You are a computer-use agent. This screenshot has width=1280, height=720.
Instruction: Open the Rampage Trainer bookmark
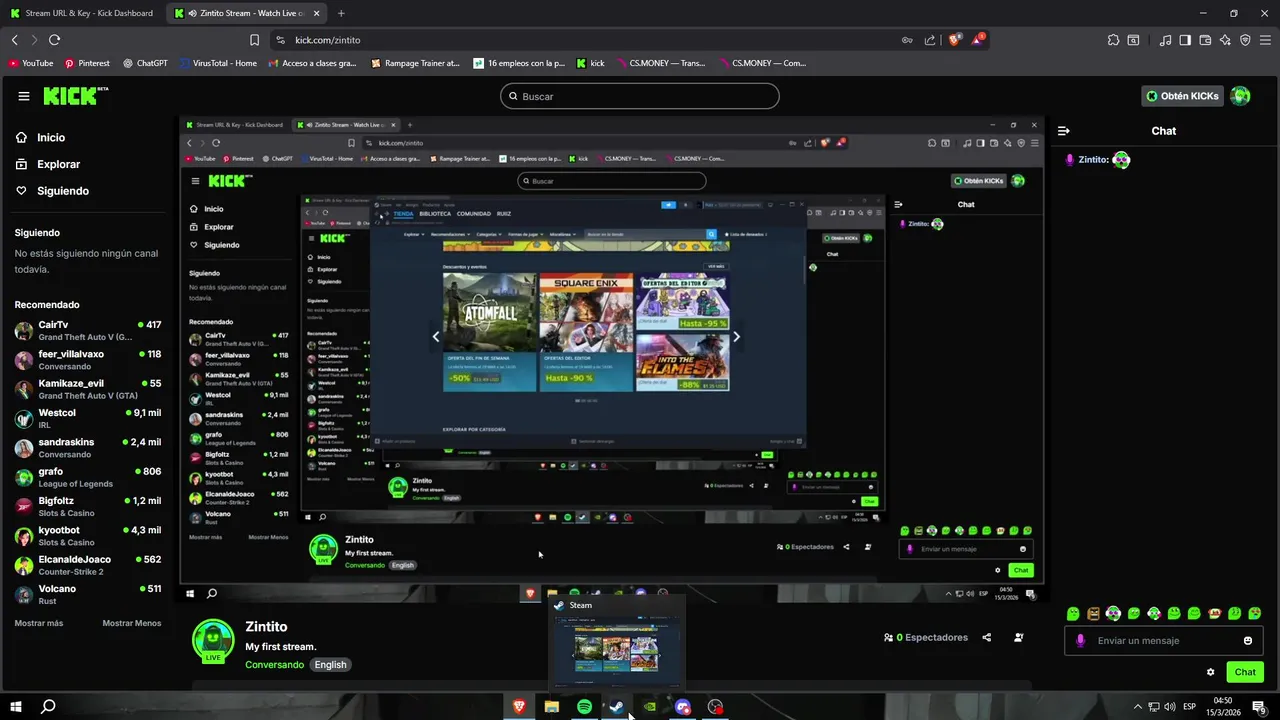(x=415, y=63)
